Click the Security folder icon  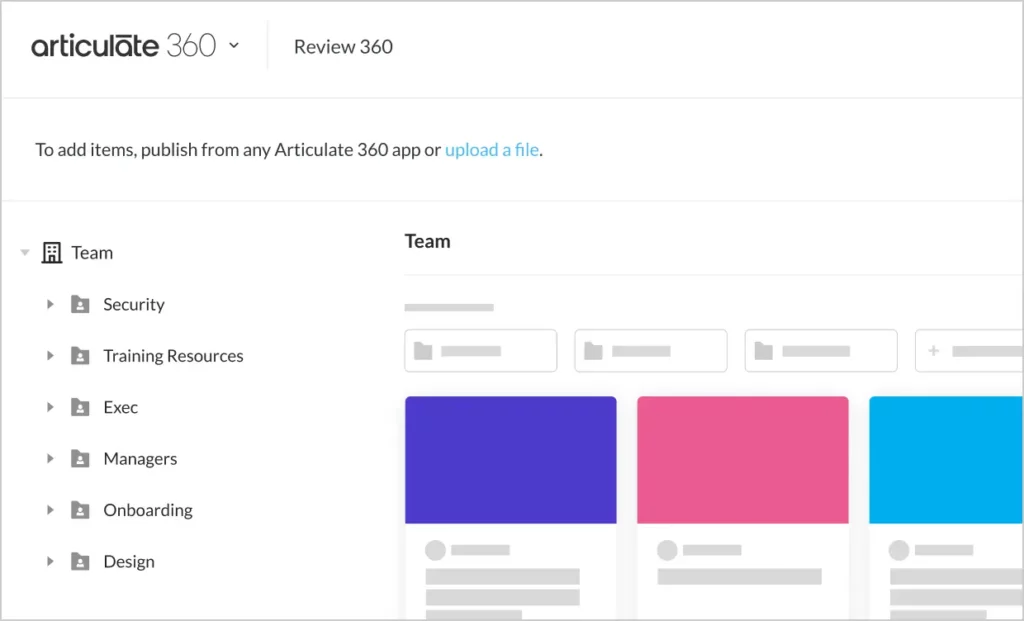click(80, 305)
